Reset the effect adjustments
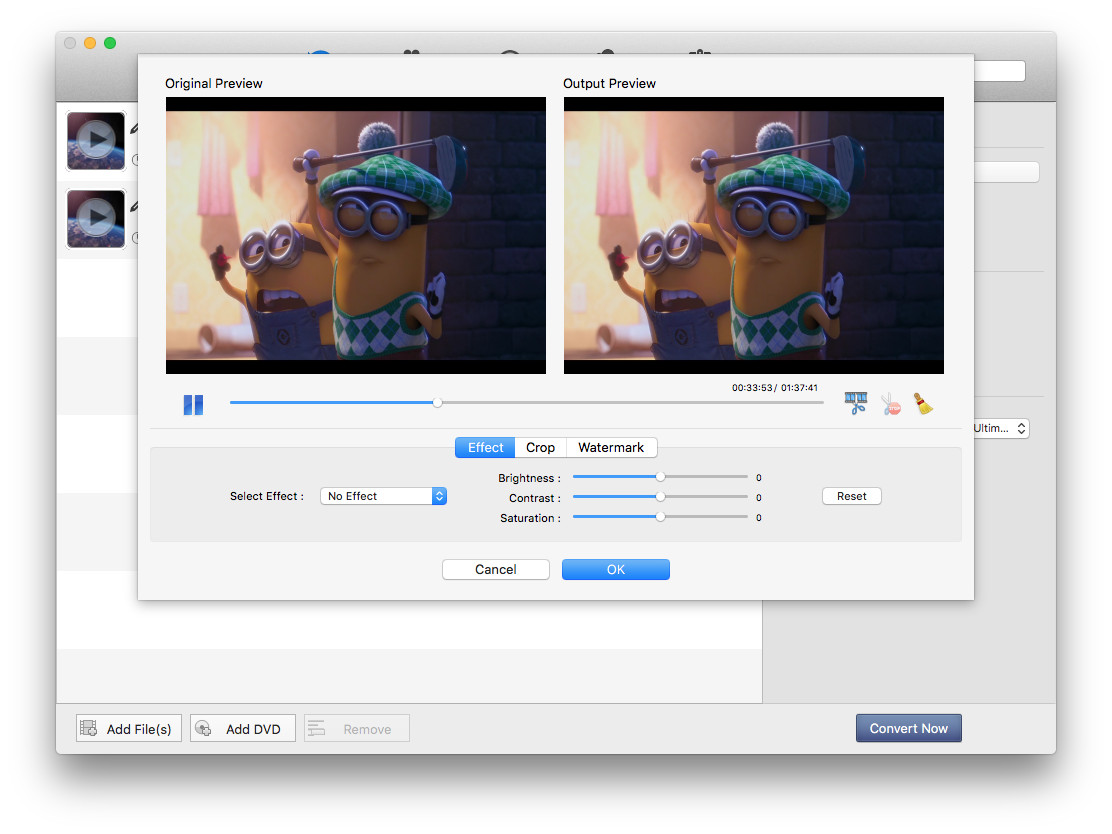Image resolution: width=1112 pixels, height=834 pixels. [x=852, y=496]
